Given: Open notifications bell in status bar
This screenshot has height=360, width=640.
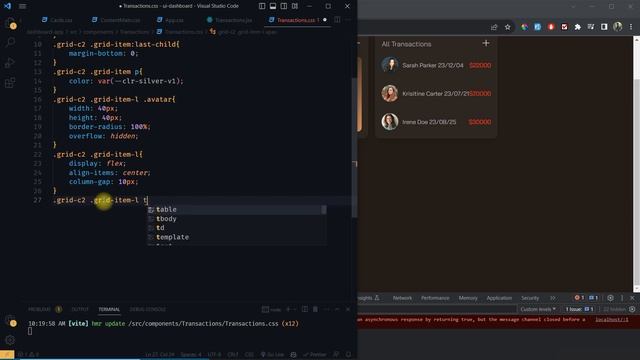Looking at the screenshot, I should tap(348, 355).
